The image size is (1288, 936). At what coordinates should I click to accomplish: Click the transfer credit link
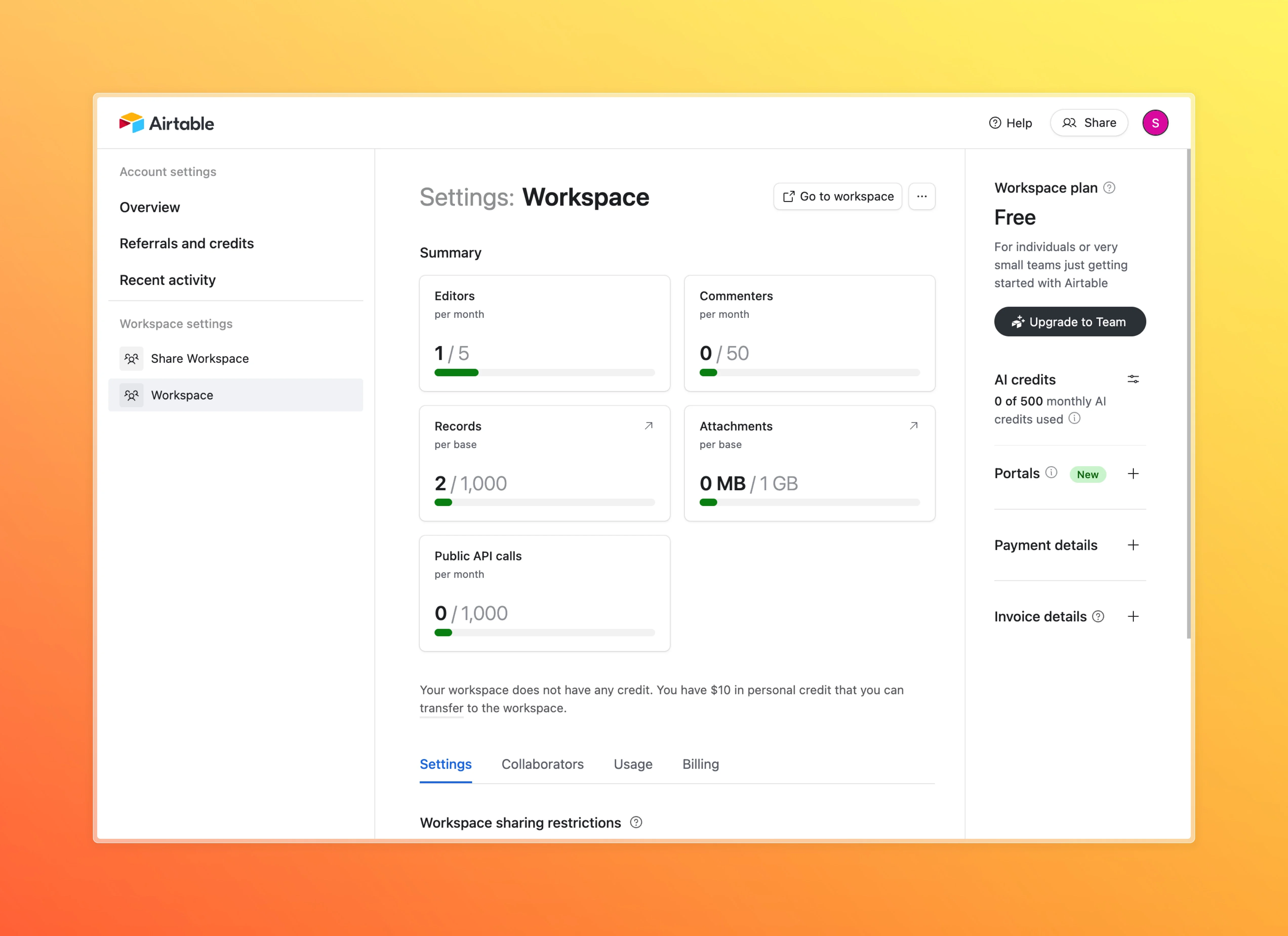441,708
